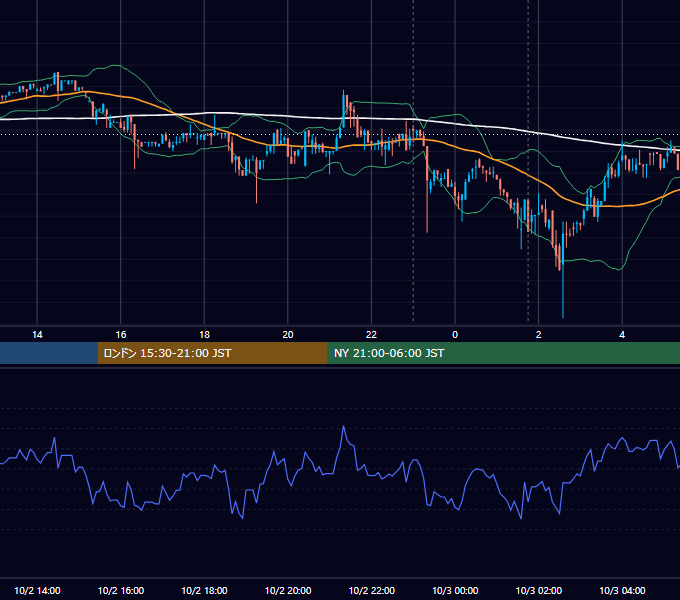Click the 10/3 04:00 date label

[x=622, y=590]
